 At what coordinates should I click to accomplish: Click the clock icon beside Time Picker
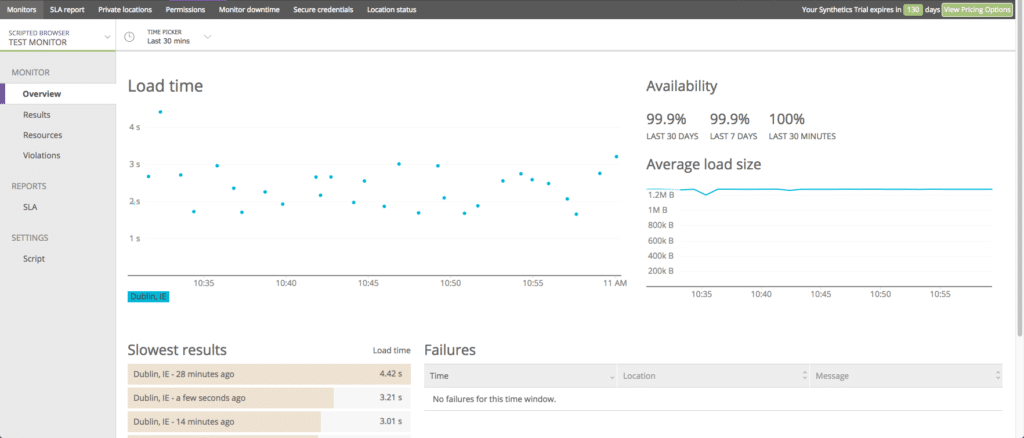(x=130, y=37)
